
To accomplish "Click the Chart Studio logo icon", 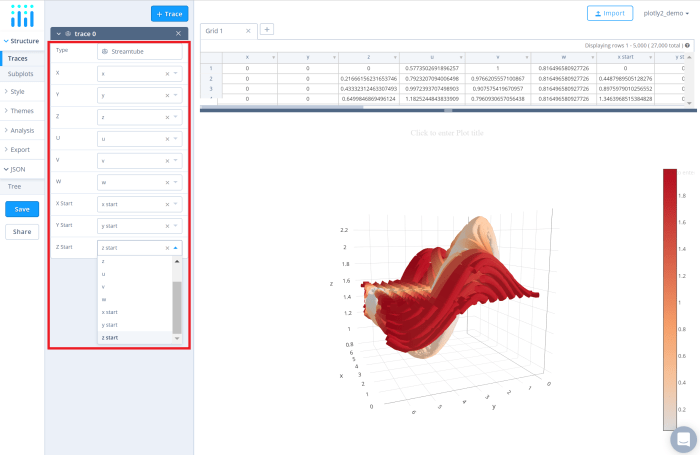I will (22, 16).
